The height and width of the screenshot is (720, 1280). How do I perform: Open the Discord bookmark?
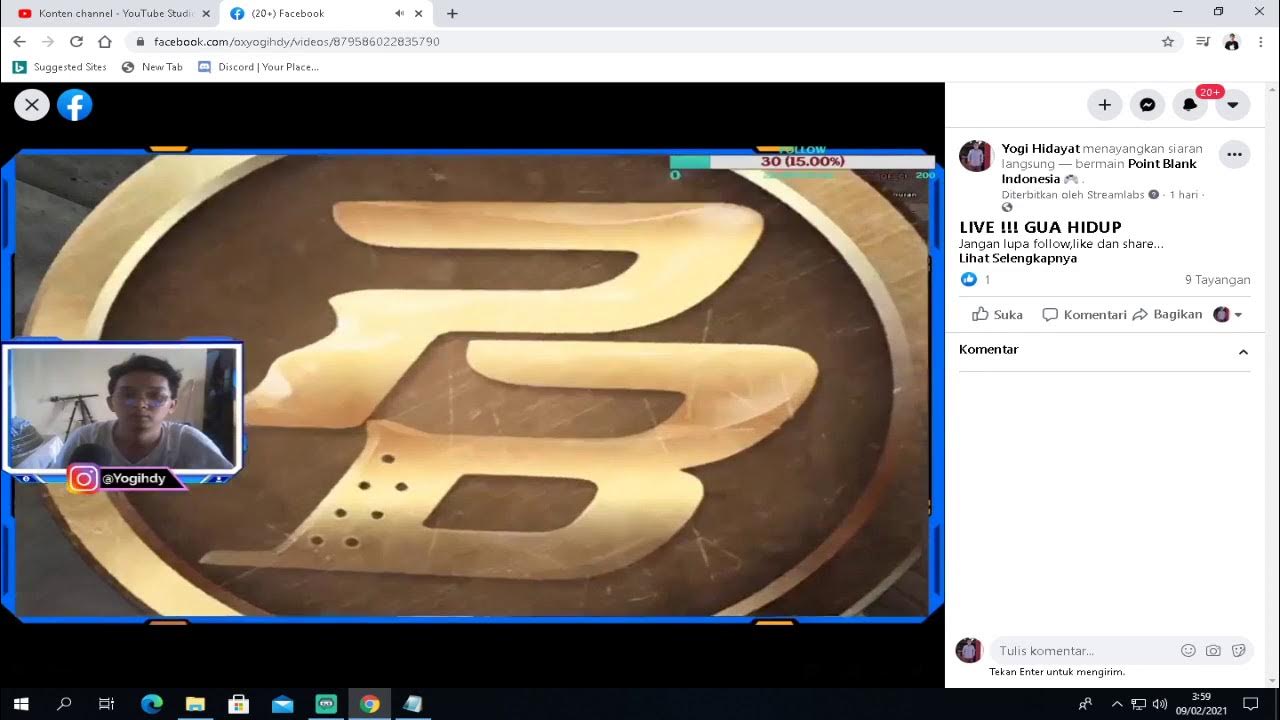[258, 67]
